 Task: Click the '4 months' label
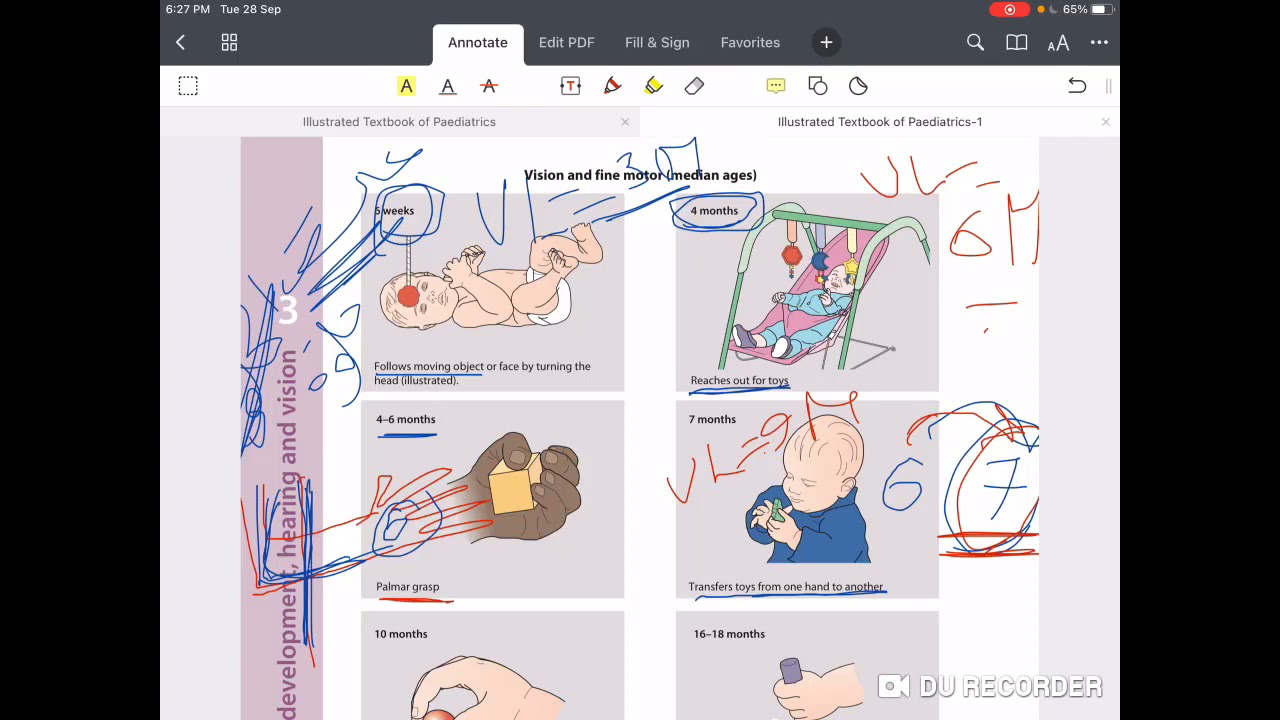point(714,211)
